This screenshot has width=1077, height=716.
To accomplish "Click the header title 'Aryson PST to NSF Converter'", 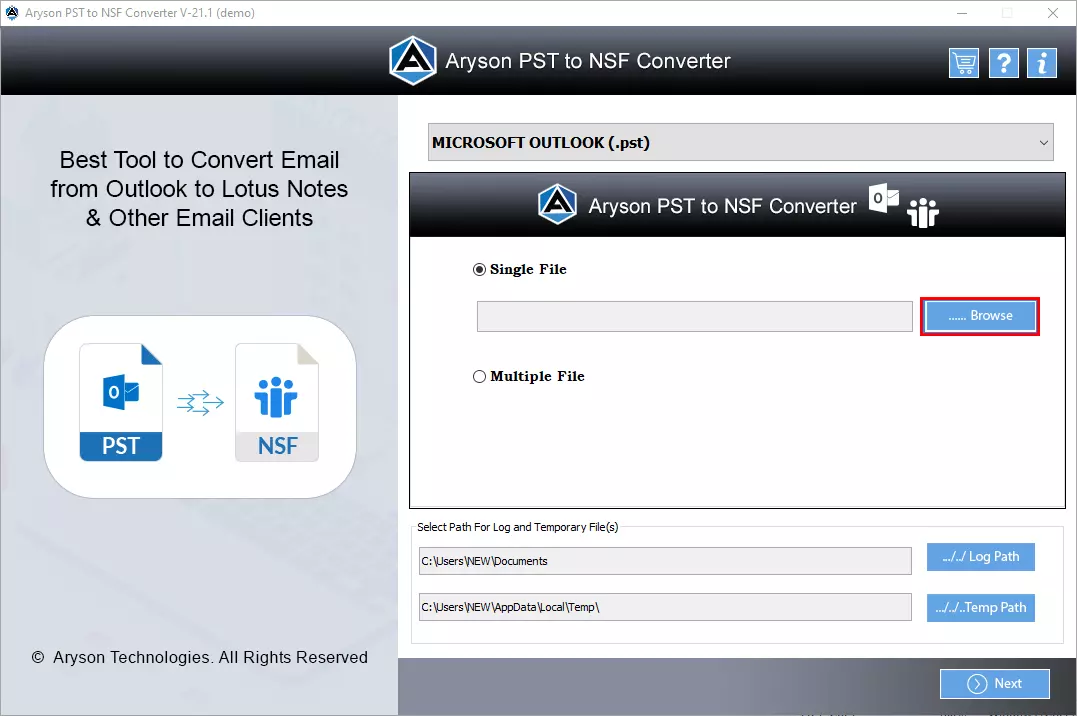I will [587, 61].
